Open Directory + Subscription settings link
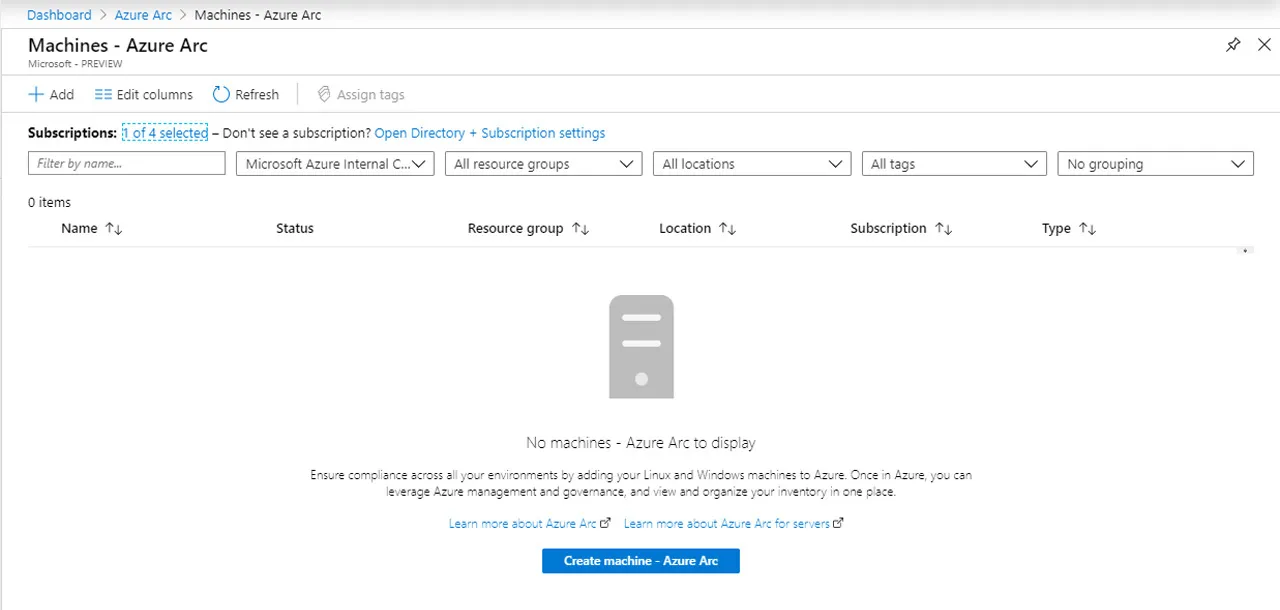The height and width of the screenshot is (610, 1280). point(489,132)
